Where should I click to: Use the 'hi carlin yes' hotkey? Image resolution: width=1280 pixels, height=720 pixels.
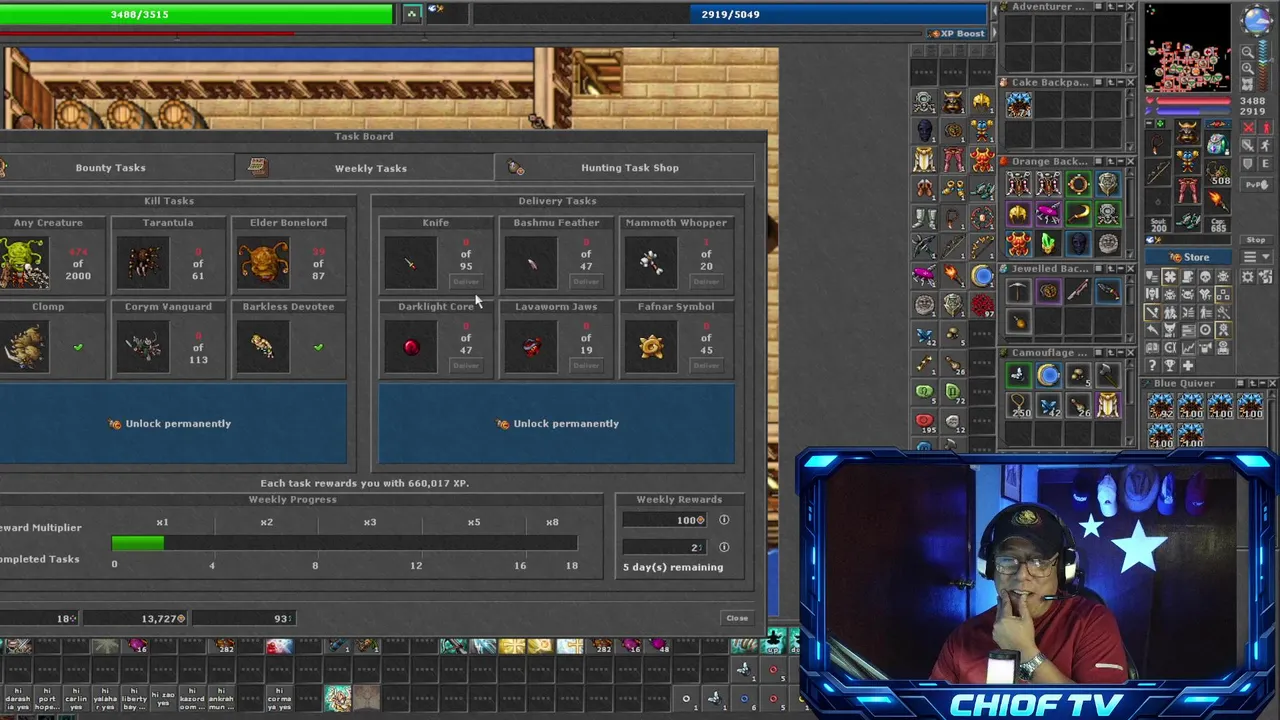(76, 698)
